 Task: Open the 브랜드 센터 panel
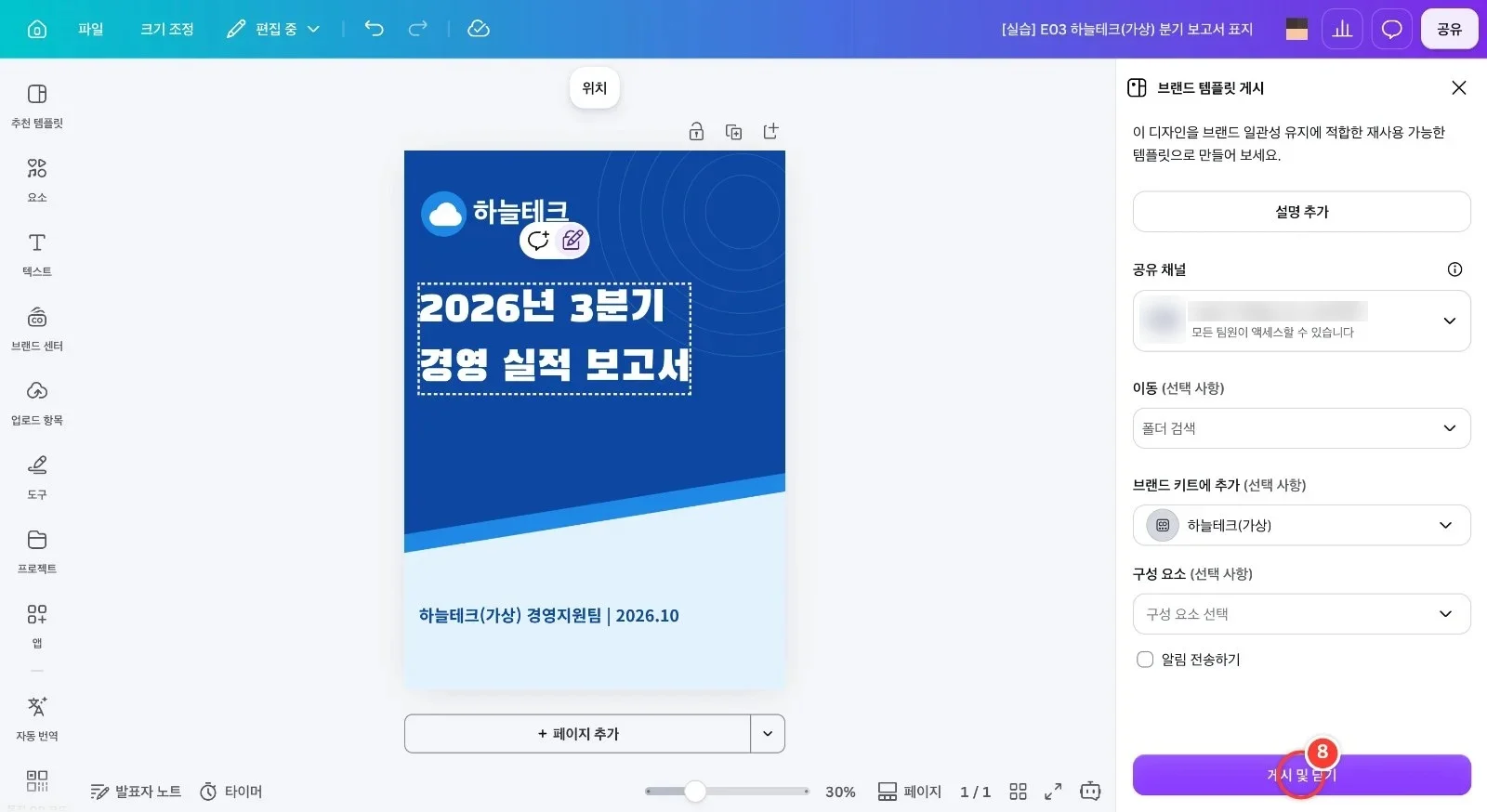click(37, 329)
